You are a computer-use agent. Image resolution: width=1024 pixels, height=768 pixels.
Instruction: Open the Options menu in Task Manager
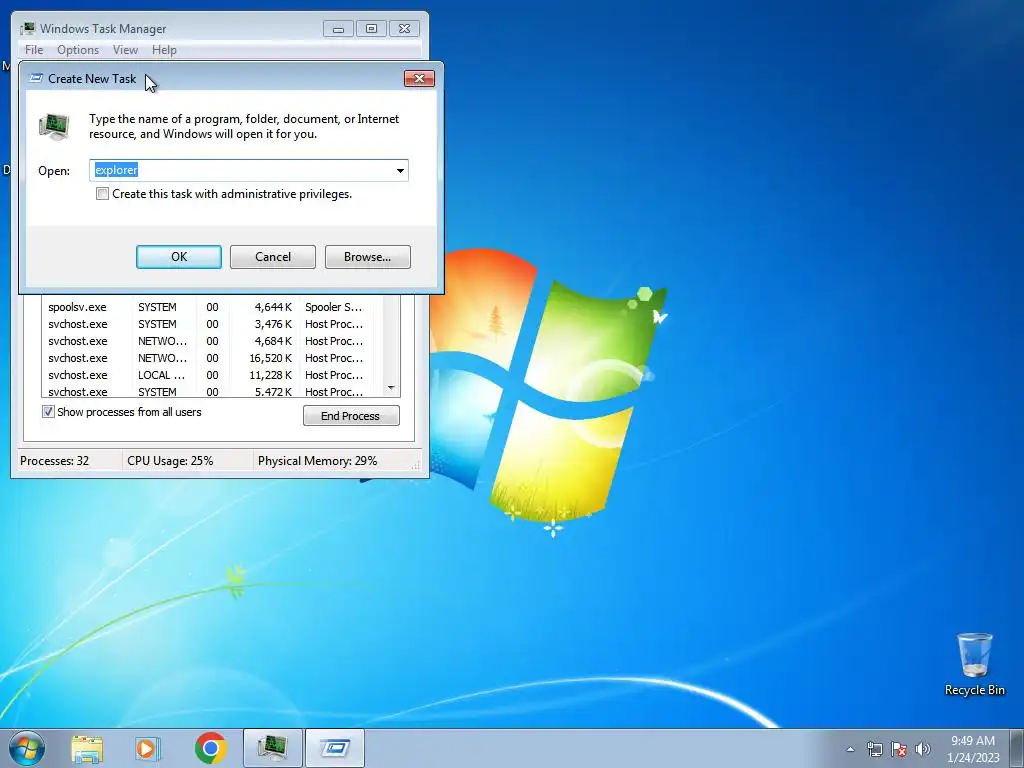pyautogui.click(x=78, y=50)
